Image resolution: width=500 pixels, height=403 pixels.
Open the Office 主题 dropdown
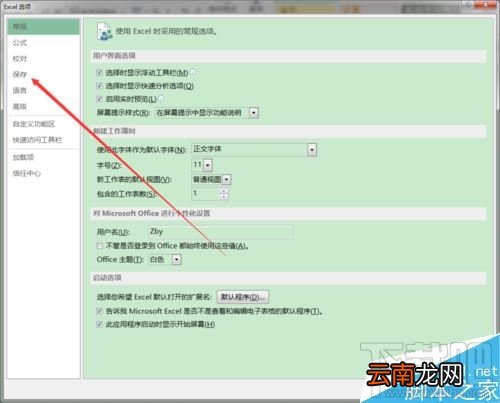pyautogui.click(x=177, y=259)
